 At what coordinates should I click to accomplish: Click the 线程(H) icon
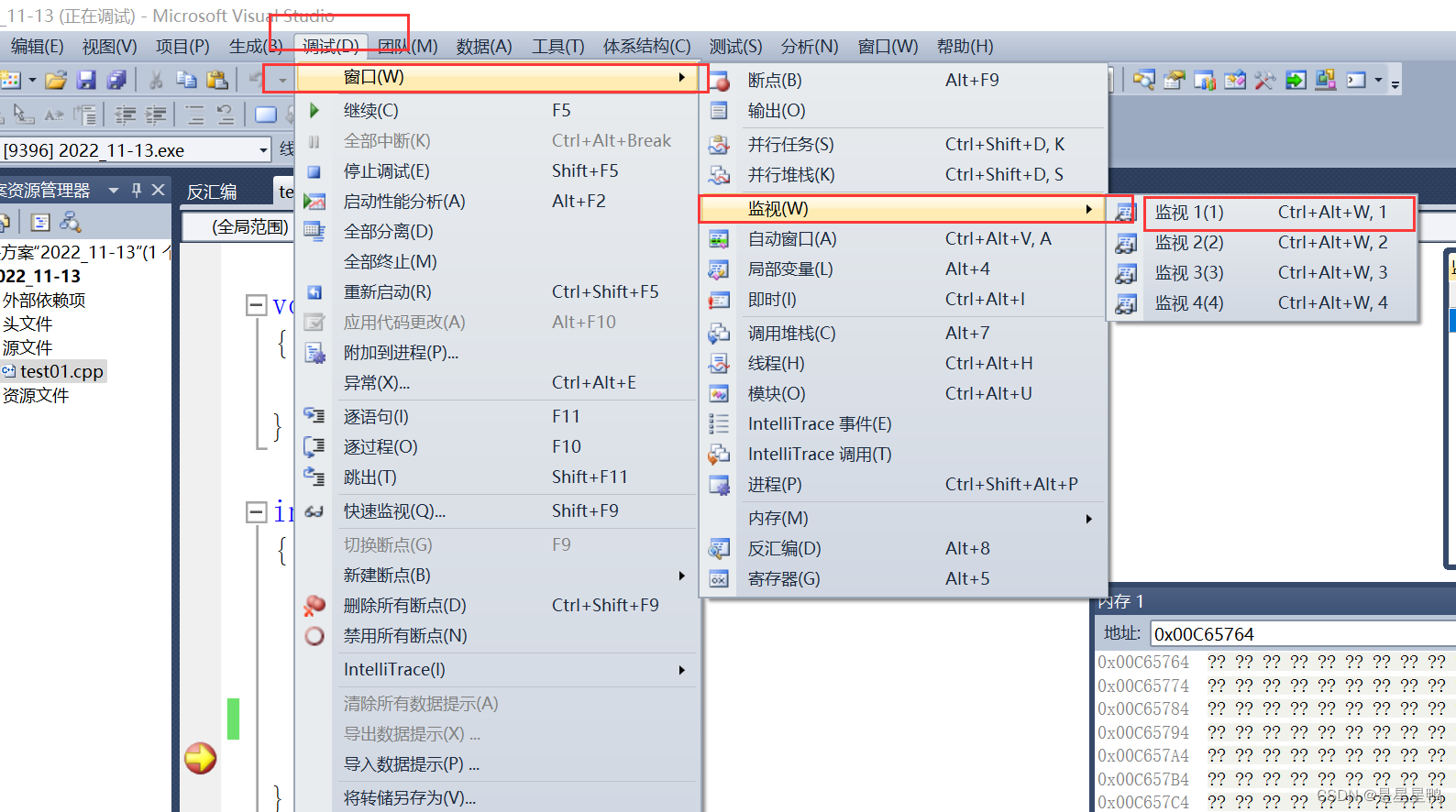coord(719,364)
